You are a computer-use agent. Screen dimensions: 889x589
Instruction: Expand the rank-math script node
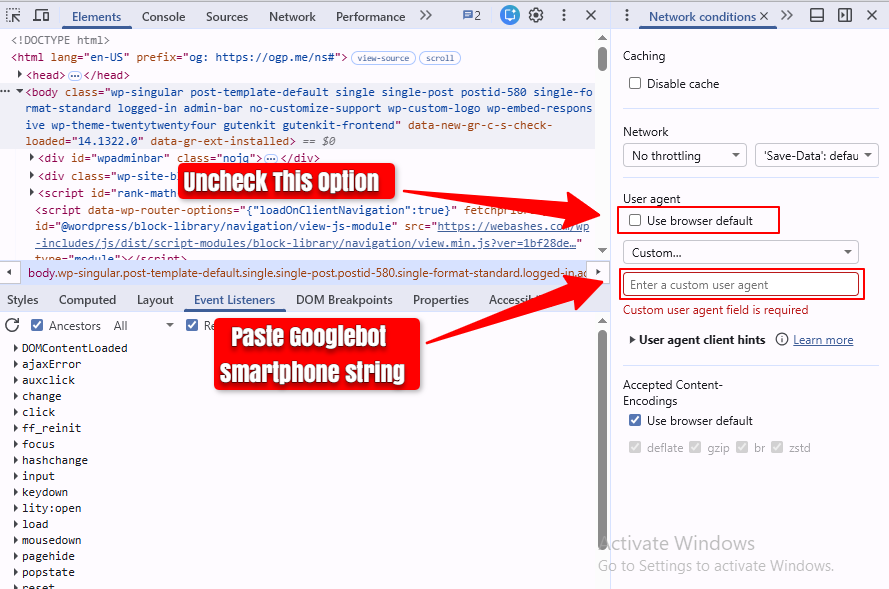tap(32, 192)
